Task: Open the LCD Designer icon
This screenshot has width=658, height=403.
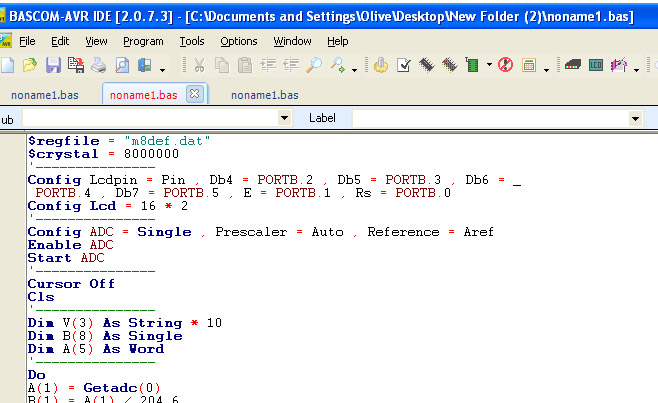Action: (x=595, y=65)
